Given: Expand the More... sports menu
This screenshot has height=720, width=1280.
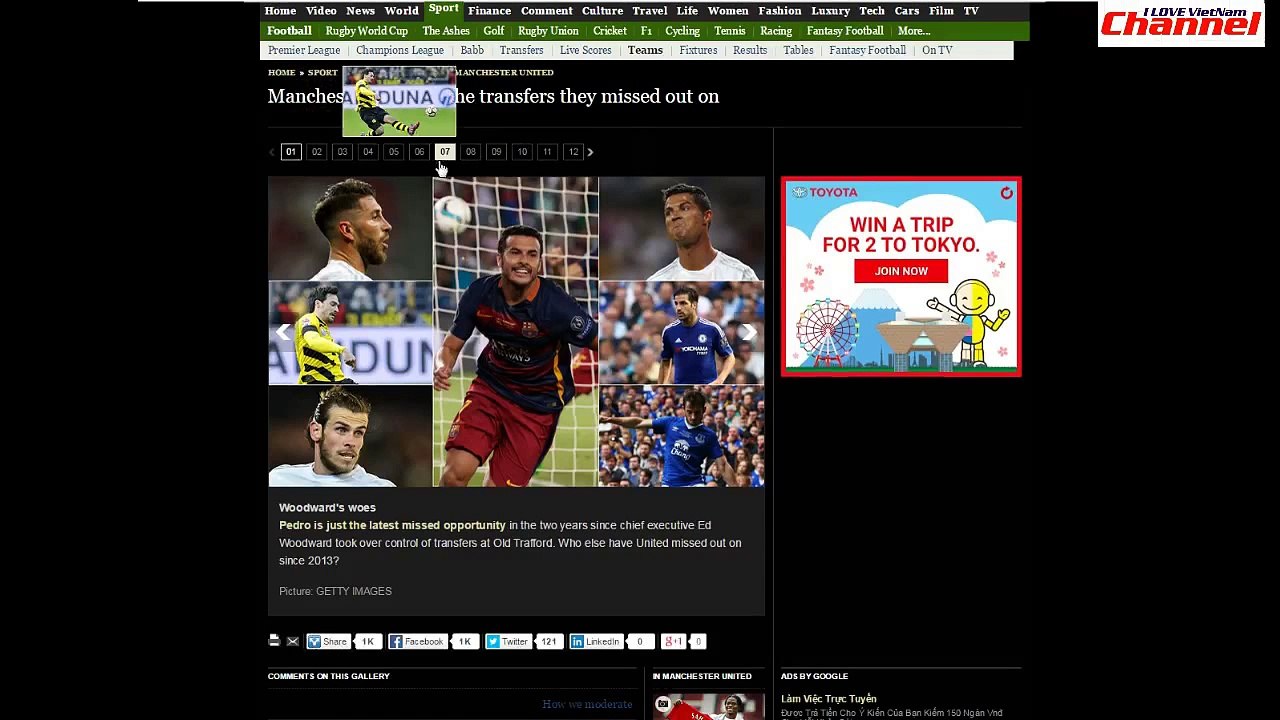Looking at the screenshot, I should [x=914, y=31].
